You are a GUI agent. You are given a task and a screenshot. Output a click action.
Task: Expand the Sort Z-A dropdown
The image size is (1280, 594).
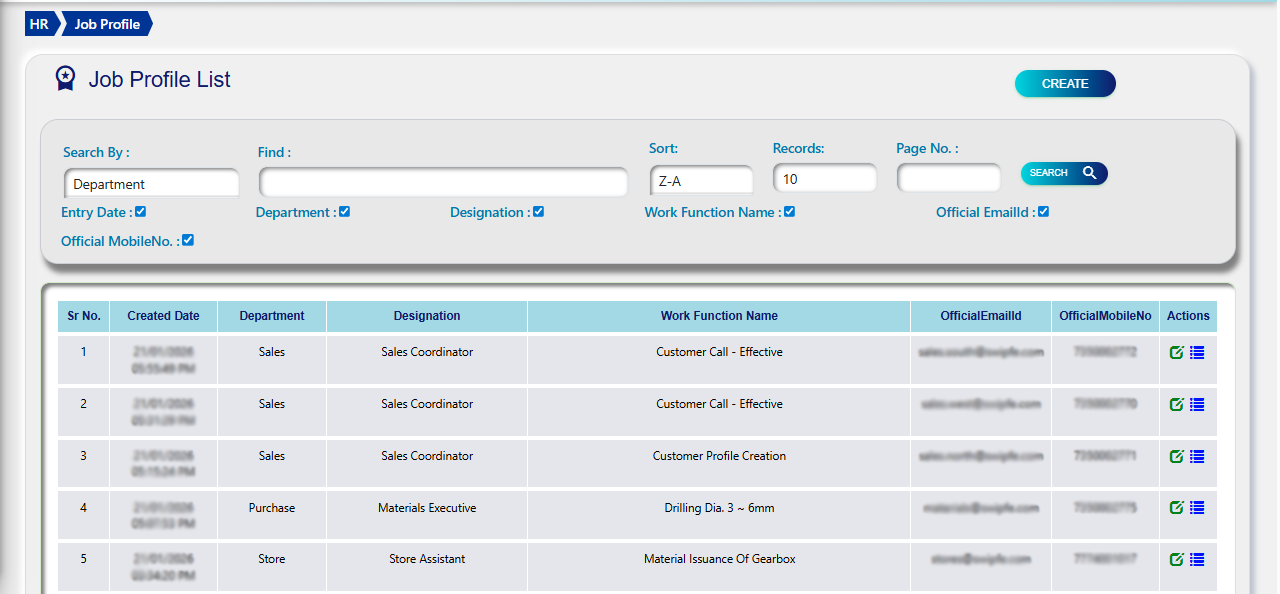[701, 181]
